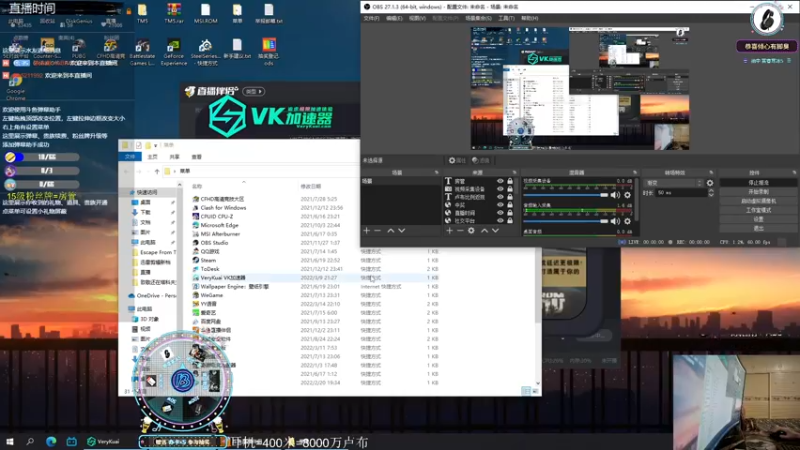
Task: Open Explorer quick access toolbar dropdown arrow
Action: pyautogui.click(x=156, y=145)
